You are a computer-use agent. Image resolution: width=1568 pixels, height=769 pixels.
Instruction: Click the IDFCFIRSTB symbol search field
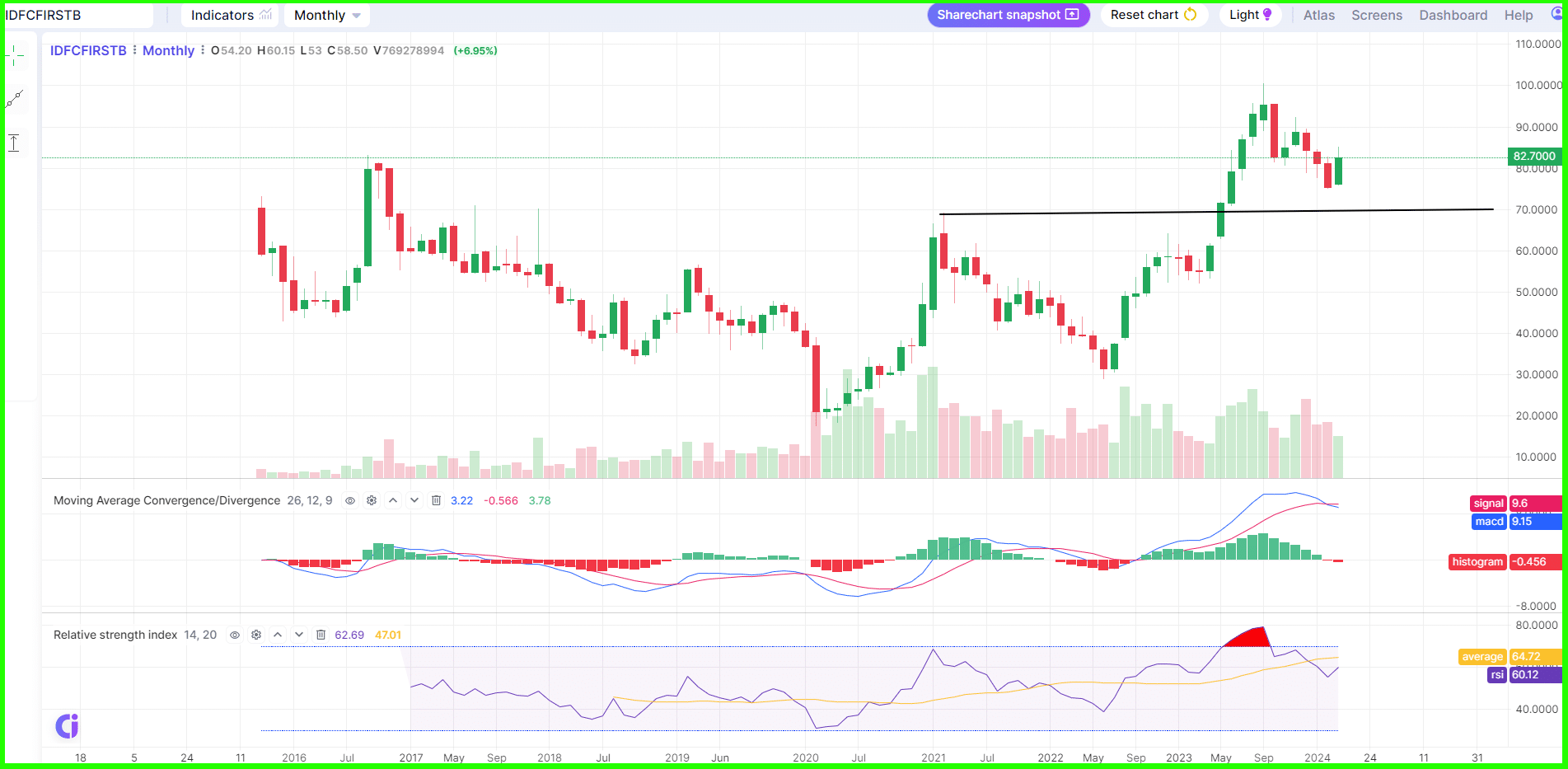[x=78, y=15]
